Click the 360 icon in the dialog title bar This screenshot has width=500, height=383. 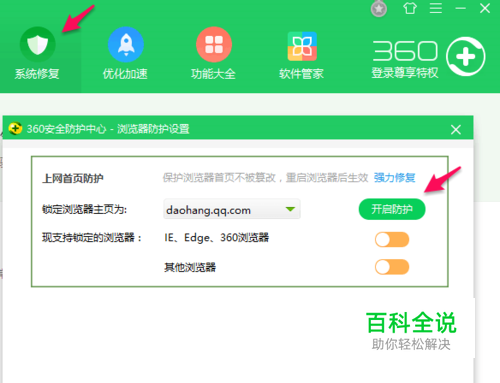(15, 128)
